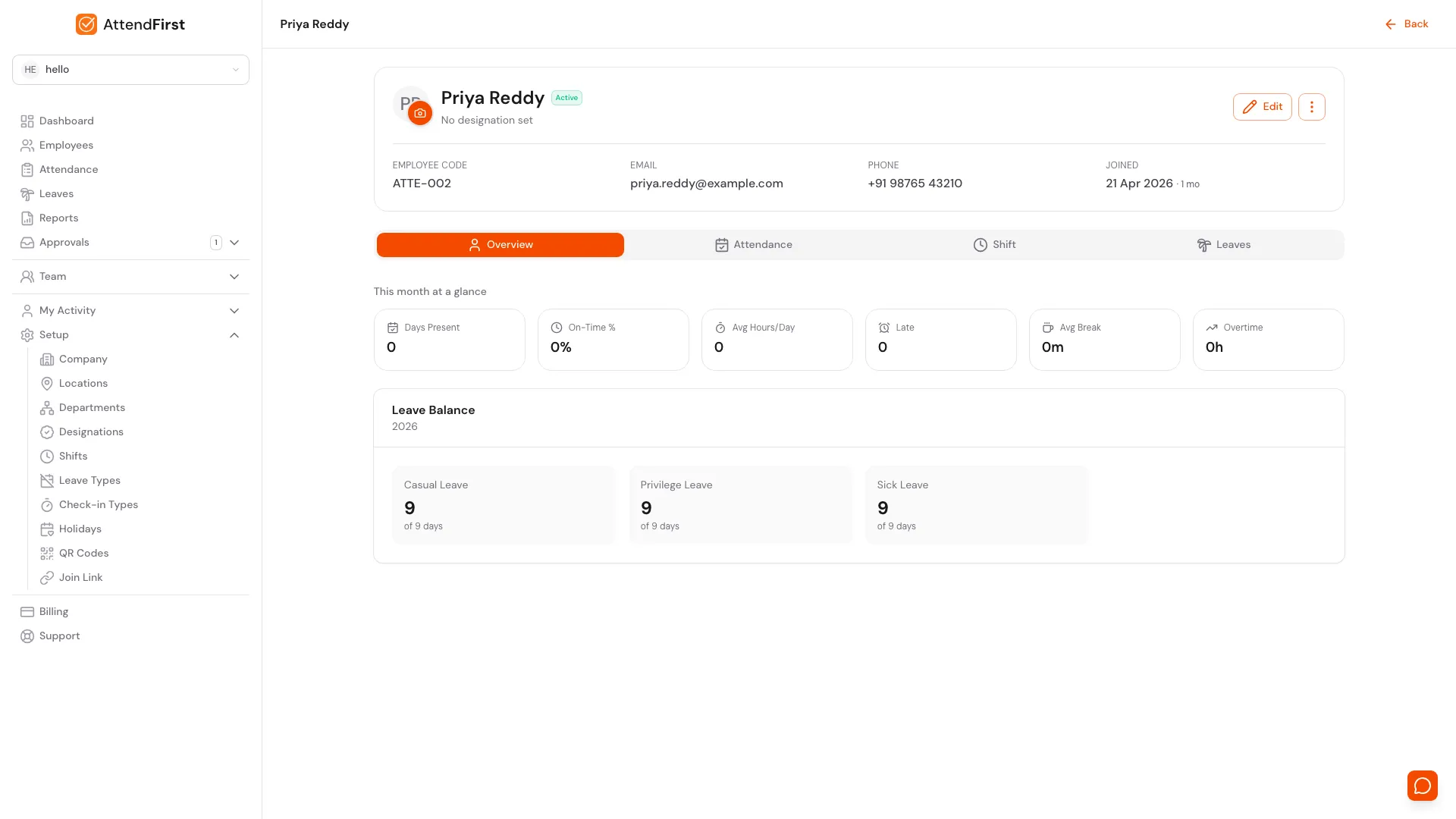Click the Setup gear icon

click(x=27, y=335)
